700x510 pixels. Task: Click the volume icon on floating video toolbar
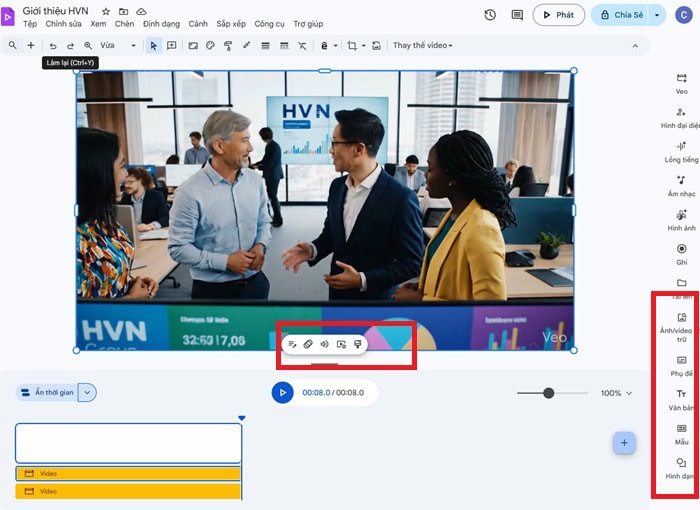[325, 344]
